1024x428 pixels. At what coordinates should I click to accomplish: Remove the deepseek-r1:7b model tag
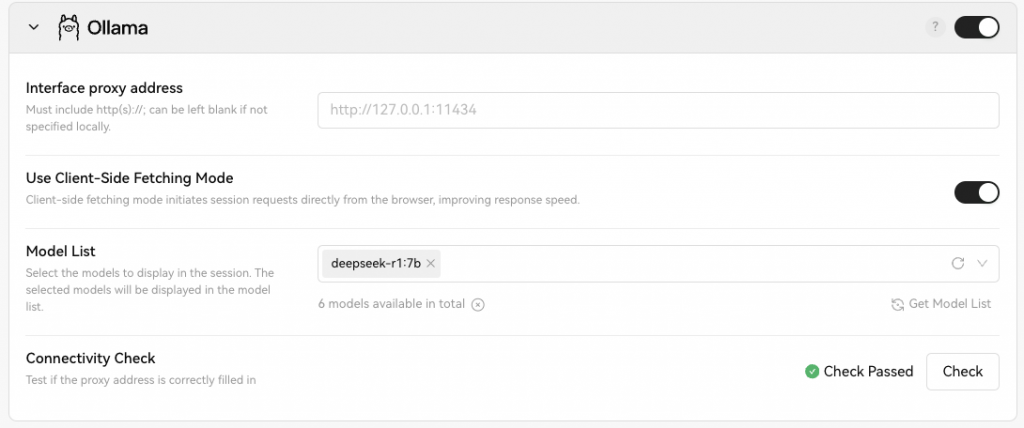click(431, 264)
